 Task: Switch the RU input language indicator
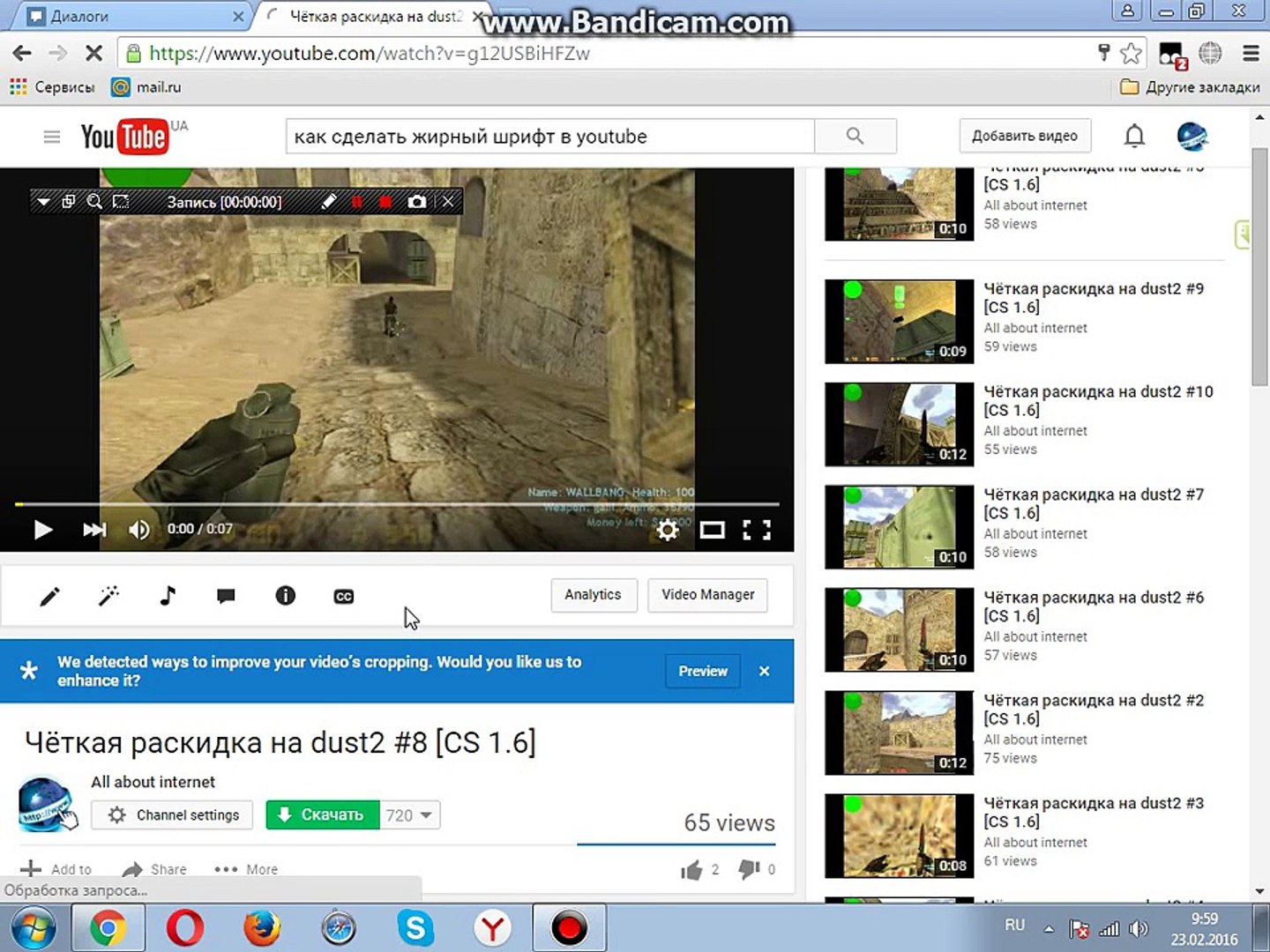point(1014,926)
